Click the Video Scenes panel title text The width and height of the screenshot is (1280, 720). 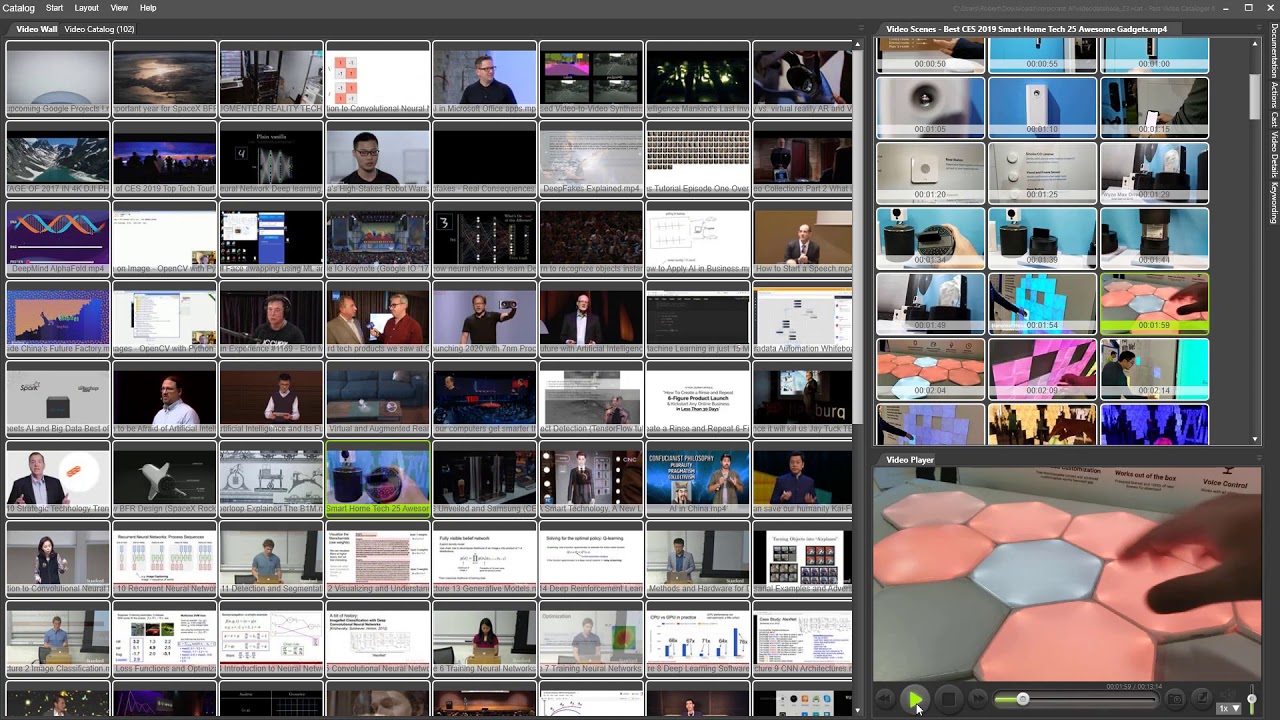click(x=1027, y=29)
